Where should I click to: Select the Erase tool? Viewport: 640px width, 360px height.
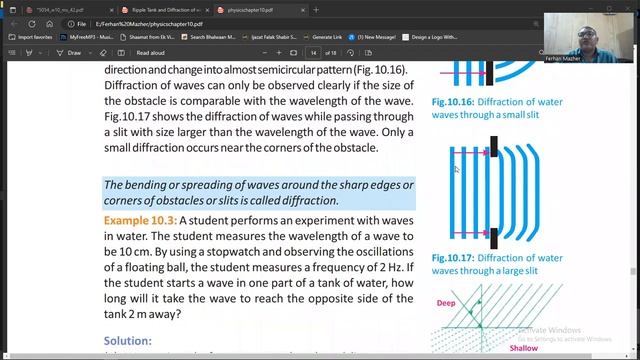[x=103, y=53]
